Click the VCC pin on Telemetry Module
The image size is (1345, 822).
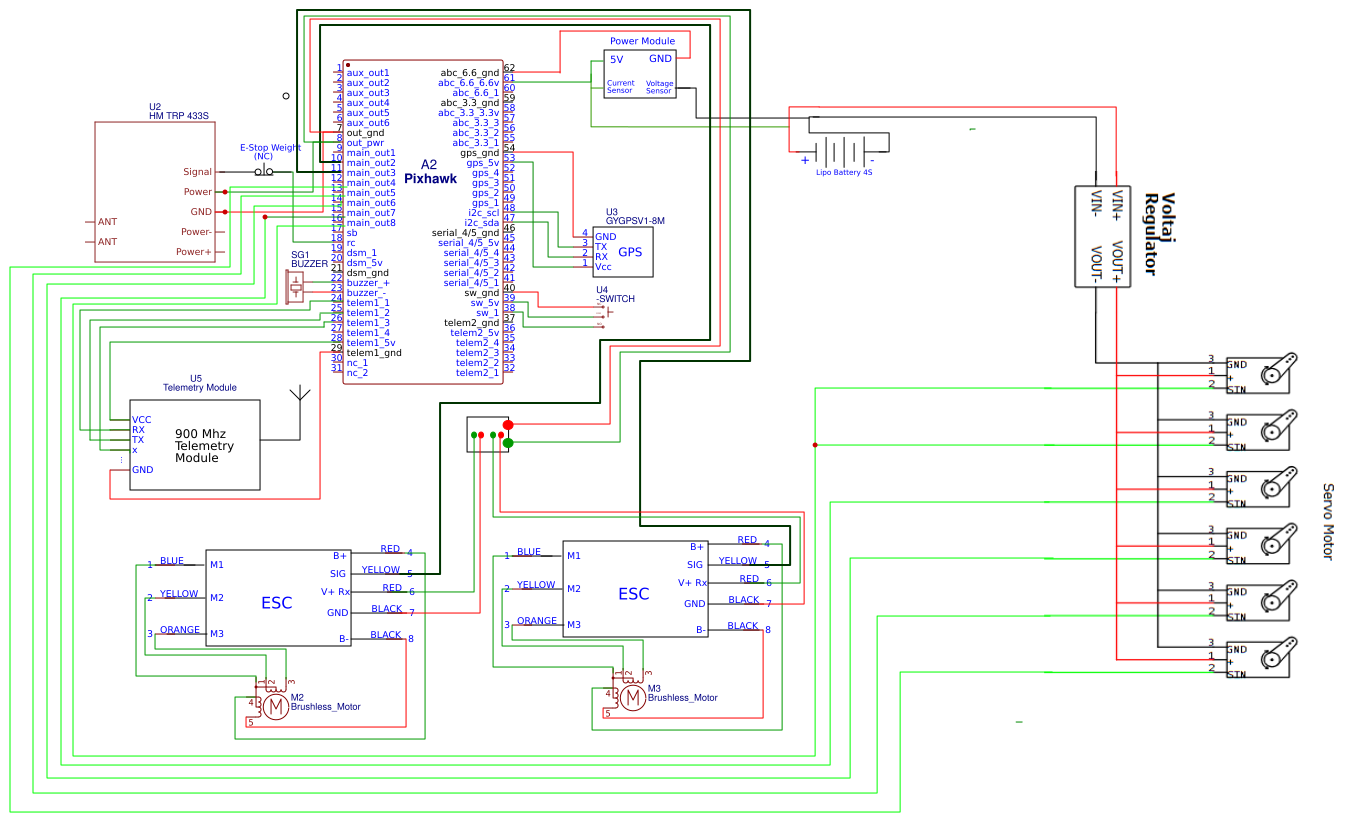pos(142,420)
